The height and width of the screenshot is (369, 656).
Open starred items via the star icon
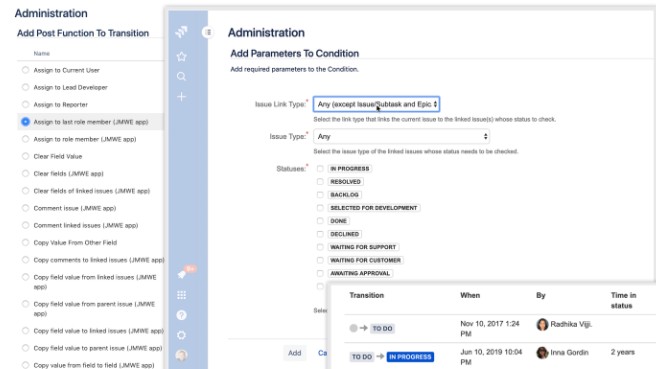click(x=181, y=56)
